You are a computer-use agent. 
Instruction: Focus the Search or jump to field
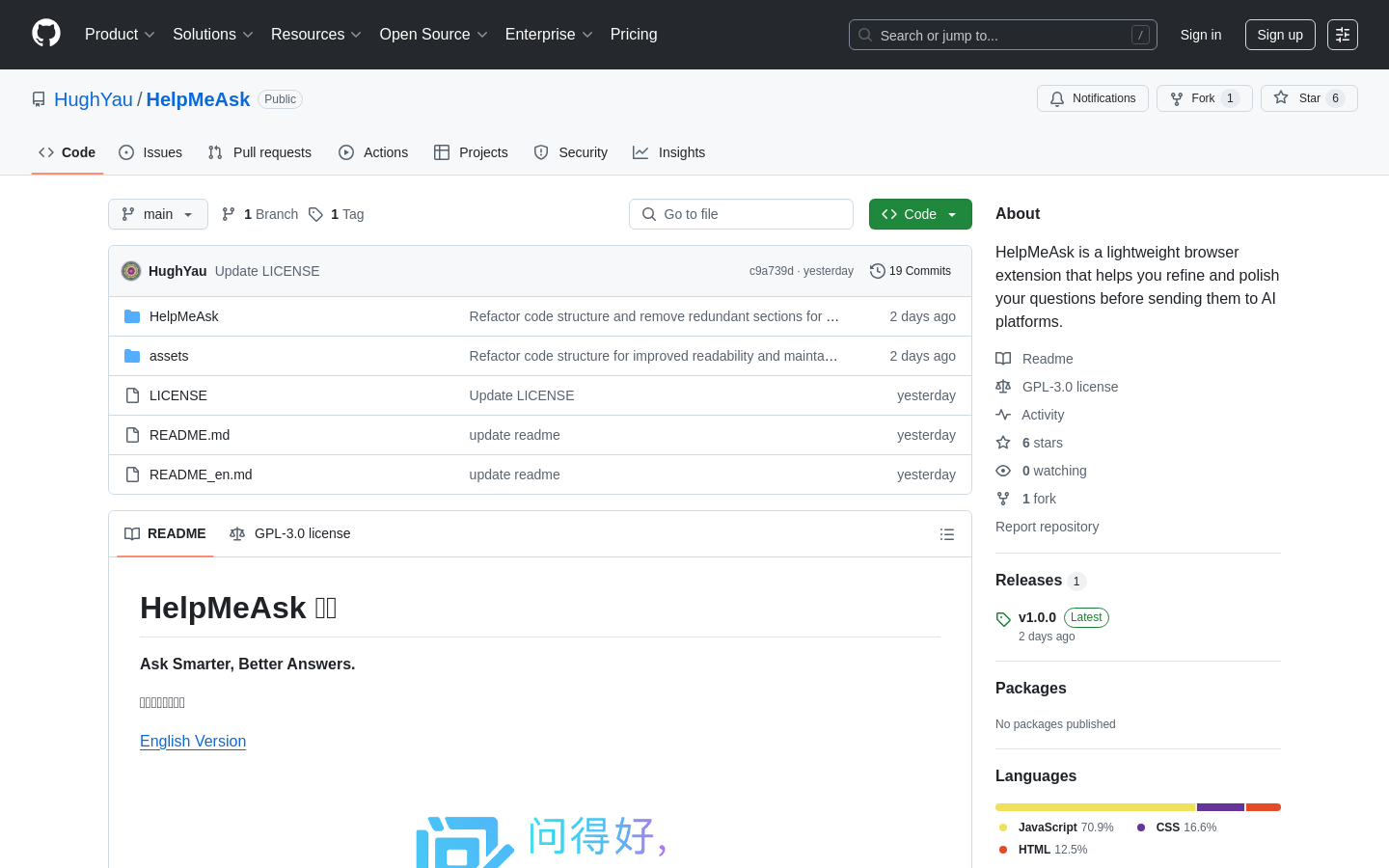click(x=1003, y=35)
